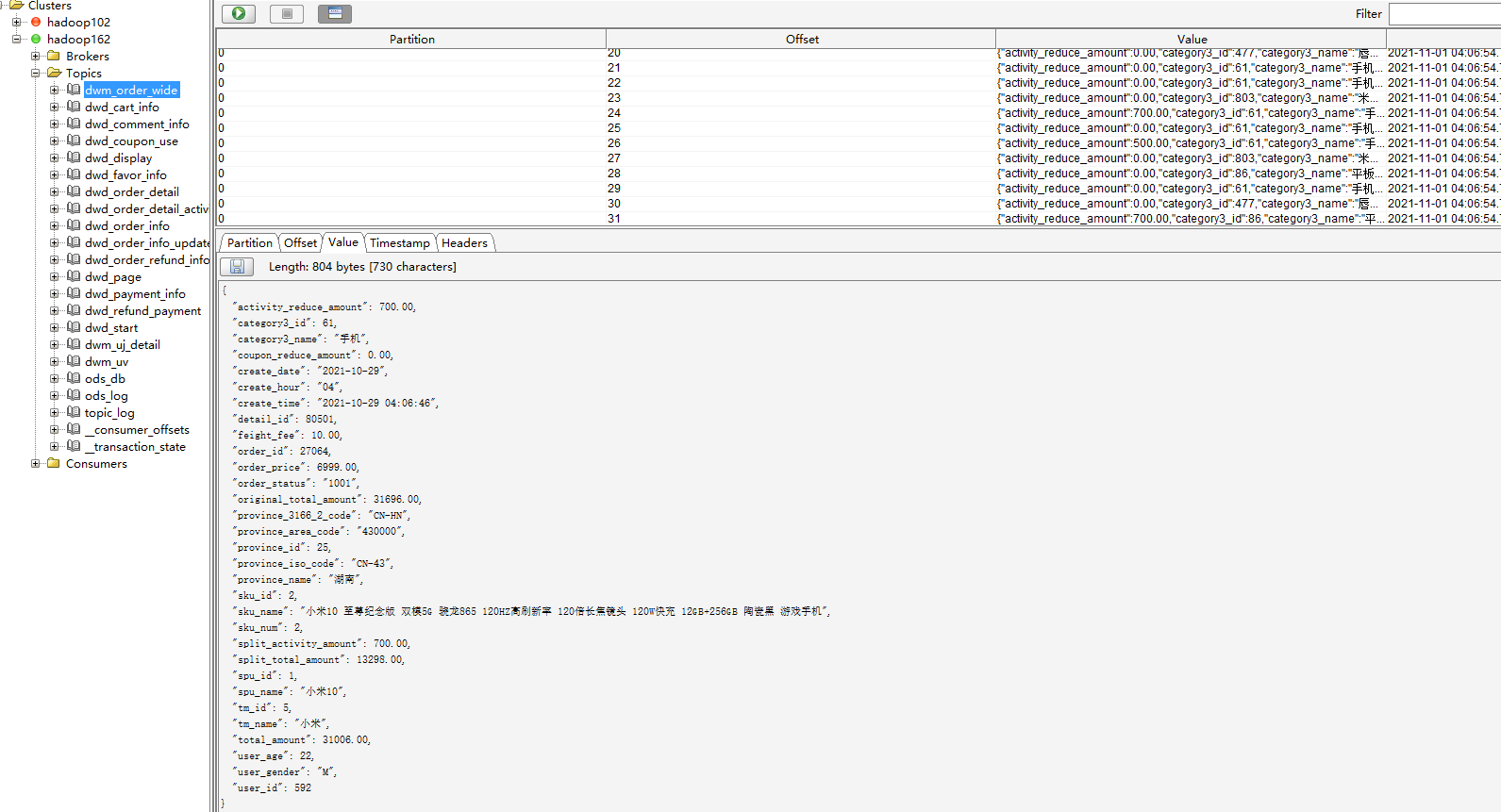
Task: Click the "sku_name" line in JSON
Action: tap(532, 611)
